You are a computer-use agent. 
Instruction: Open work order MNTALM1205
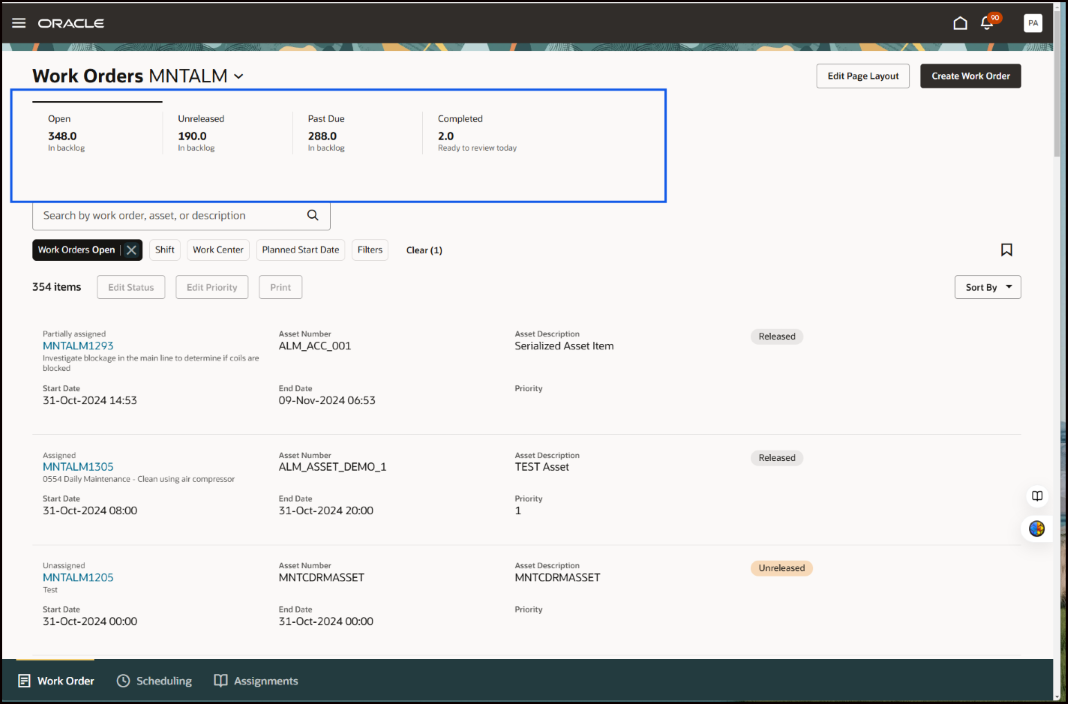[x=78, y=577]
